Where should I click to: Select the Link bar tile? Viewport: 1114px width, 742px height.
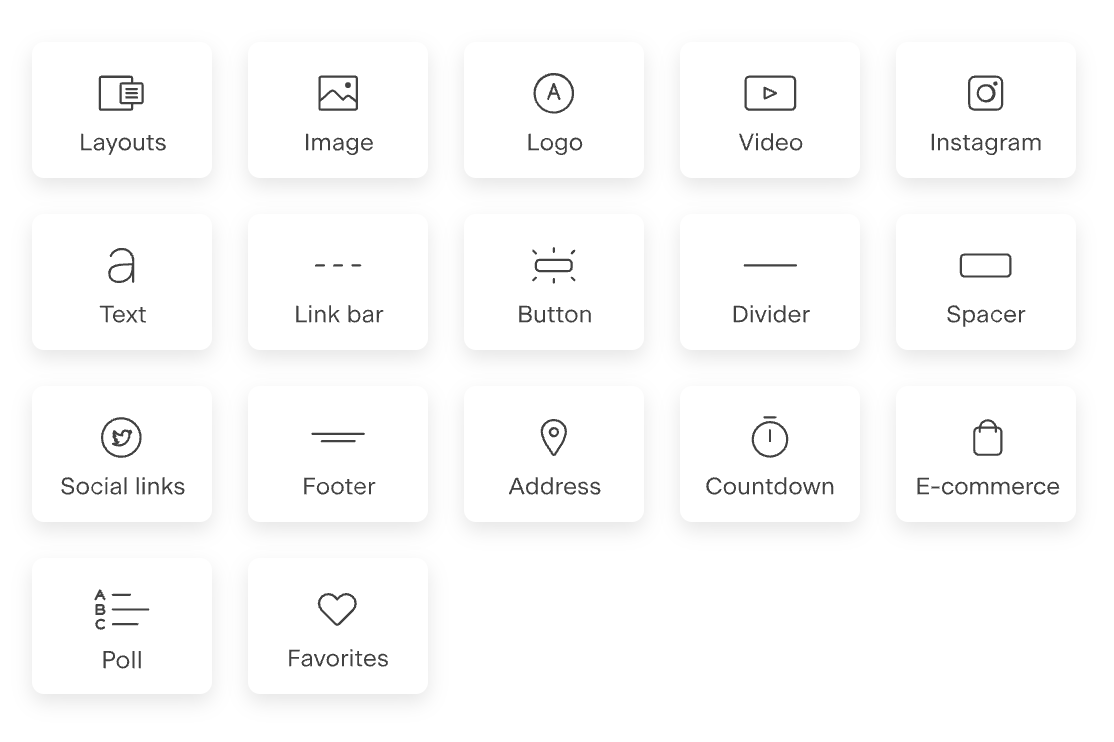pos(337,282)
